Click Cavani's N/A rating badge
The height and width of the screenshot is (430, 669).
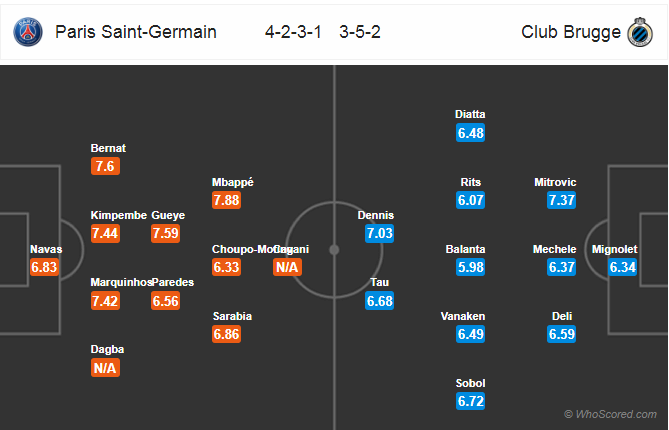tap(287, 267)
